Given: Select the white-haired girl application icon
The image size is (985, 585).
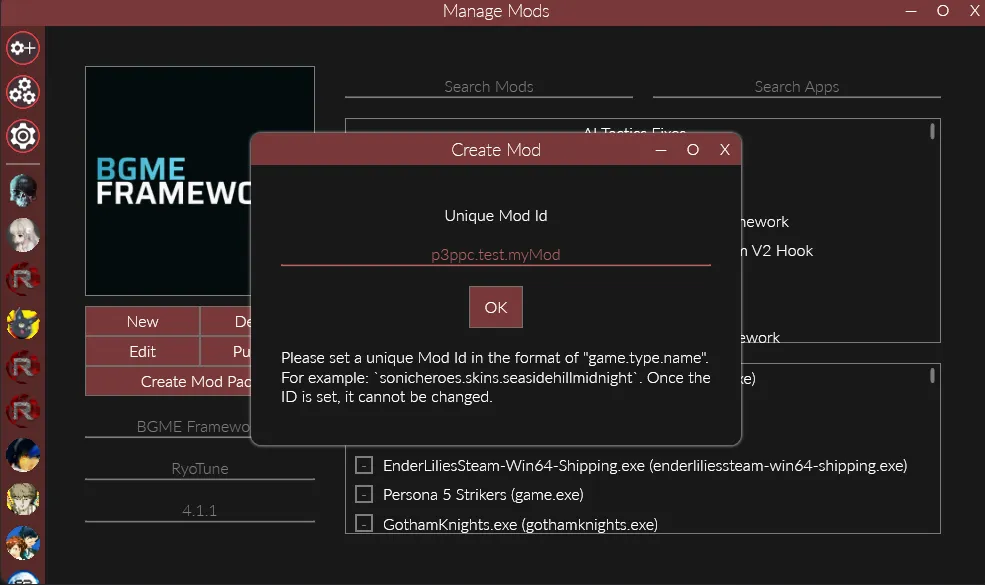Looking at the screenshot, I should (x=23, y=234).
